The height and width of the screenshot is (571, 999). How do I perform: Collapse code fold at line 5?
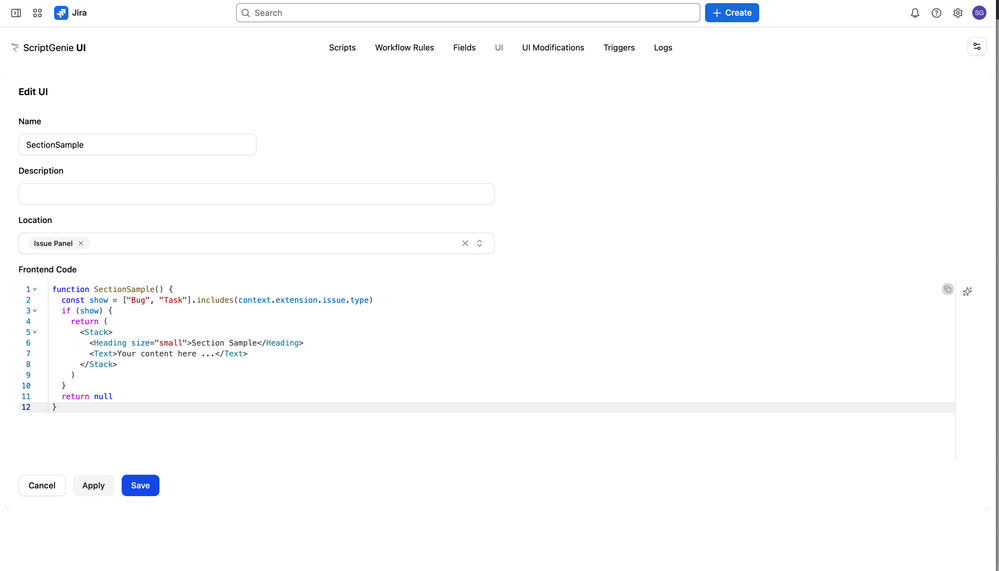35,332
